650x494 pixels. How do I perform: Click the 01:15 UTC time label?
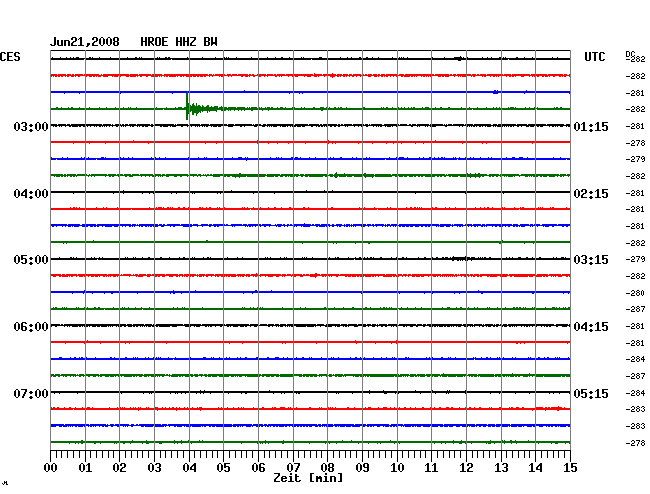click(x=591, y=126)
